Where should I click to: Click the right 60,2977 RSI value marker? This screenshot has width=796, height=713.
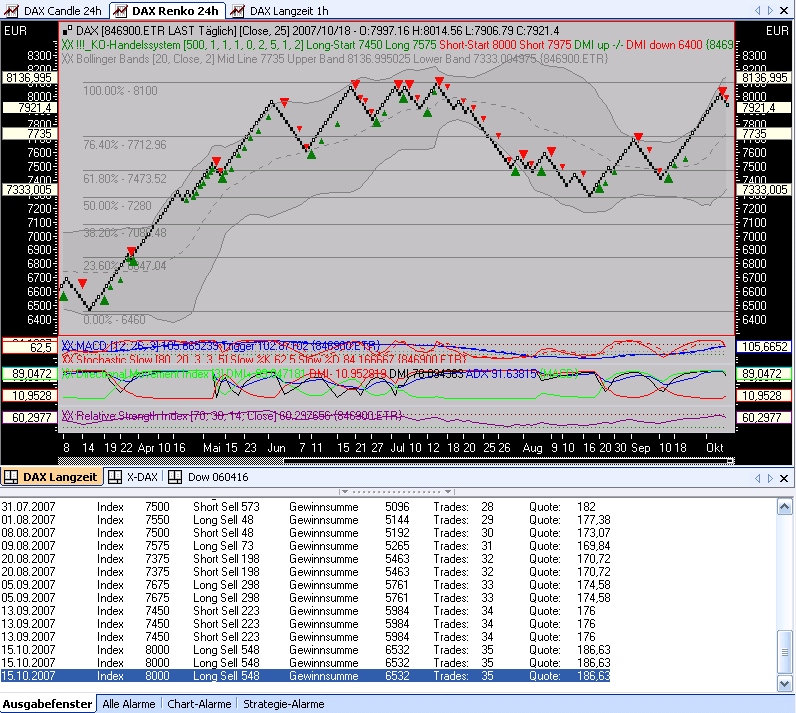coord(764,418)
